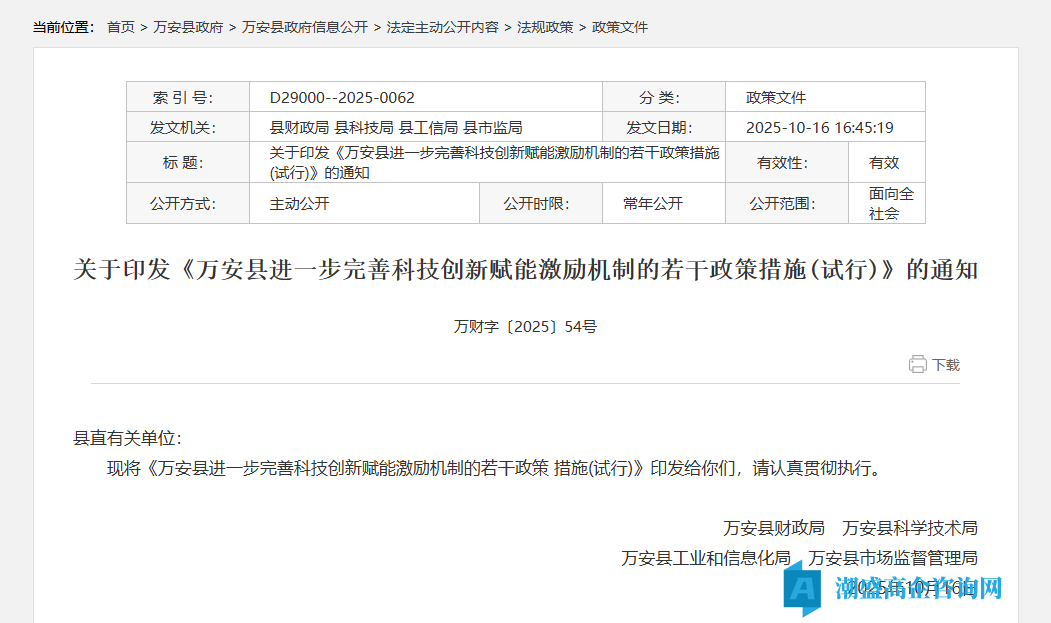Click the 政策文件 value in 分类 row
This screenshot has height=623, width=1051.
(x=776, y=98)
